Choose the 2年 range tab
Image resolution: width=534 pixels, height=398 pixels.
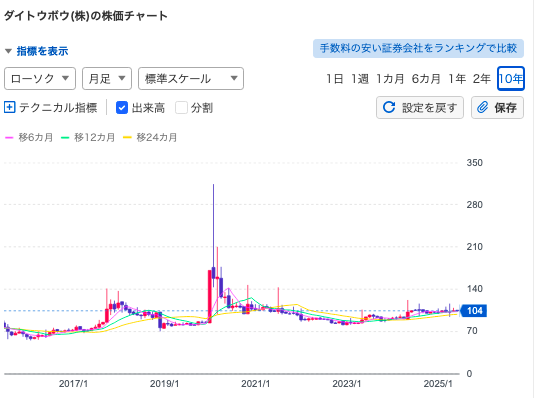(x=481, y=79)
